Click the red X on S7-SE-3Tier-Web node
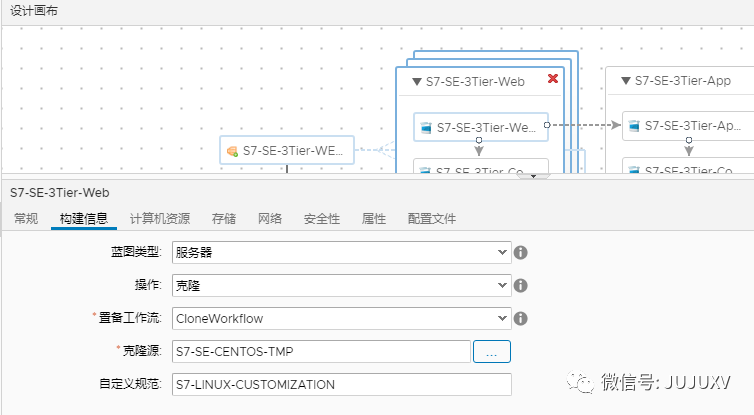This screenshot has height=415, width=754. pos(553,79)
